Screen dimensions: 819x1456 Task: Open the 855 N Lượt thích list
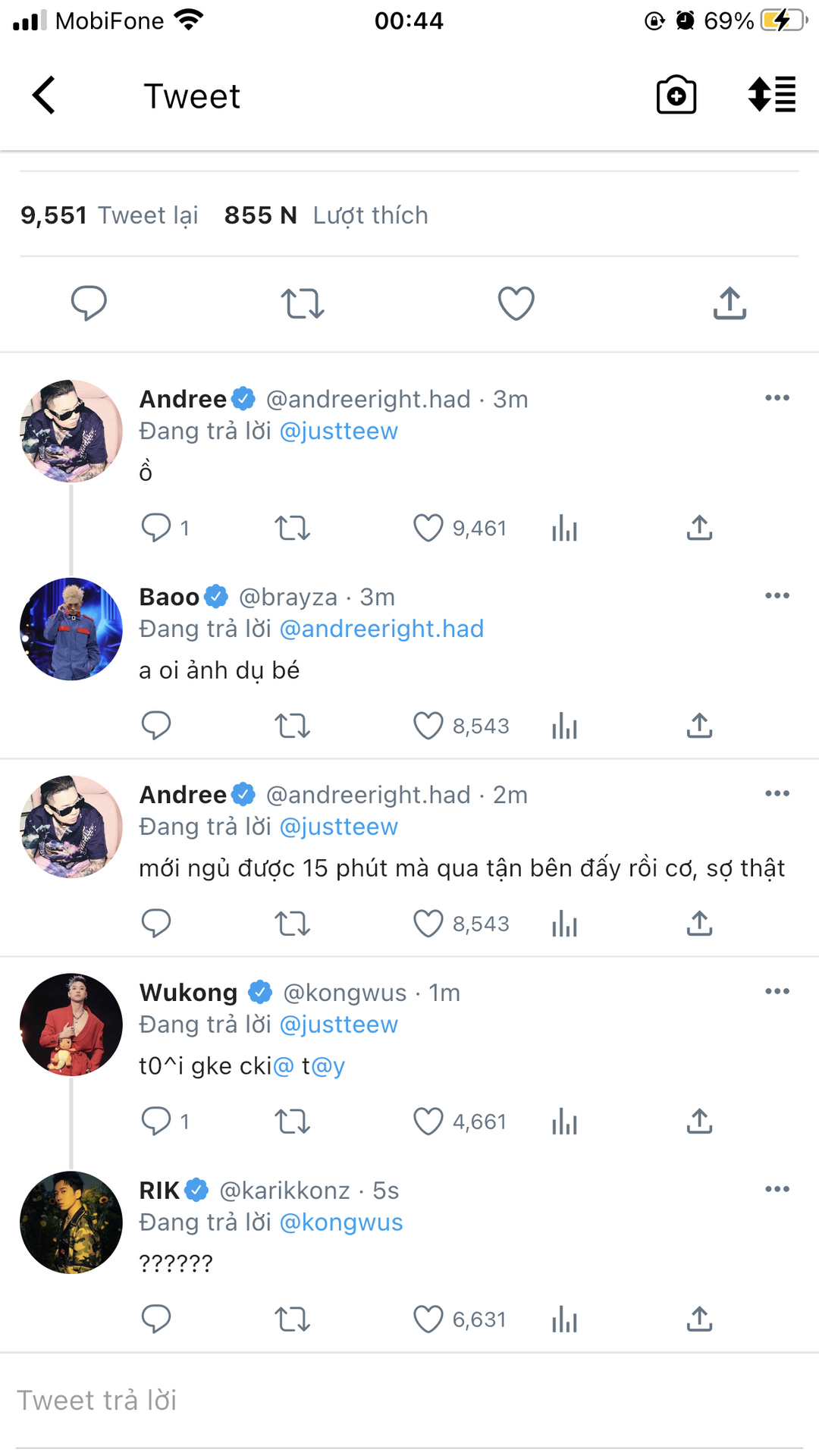[x=326, y=215]
